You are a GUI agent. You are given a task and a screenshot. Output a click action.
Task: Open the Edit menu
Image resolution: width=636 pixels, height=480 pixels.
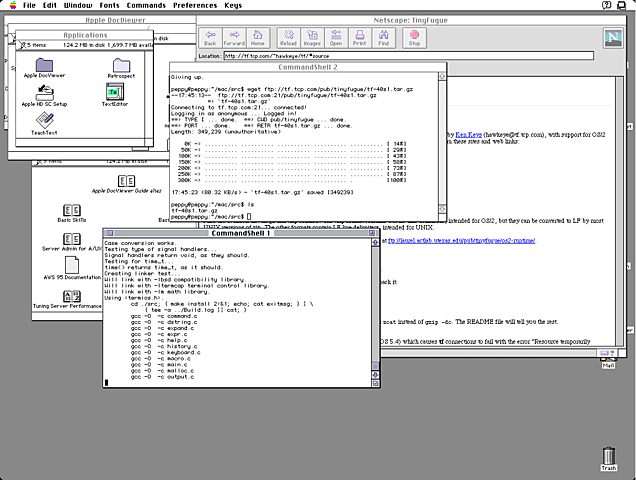pos(49,5)
